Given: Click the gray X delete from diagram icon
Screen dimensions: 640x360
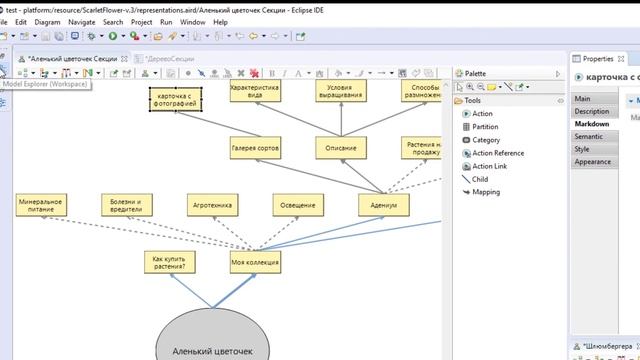Looking at the screenshot, I should (x=241, y=73).
